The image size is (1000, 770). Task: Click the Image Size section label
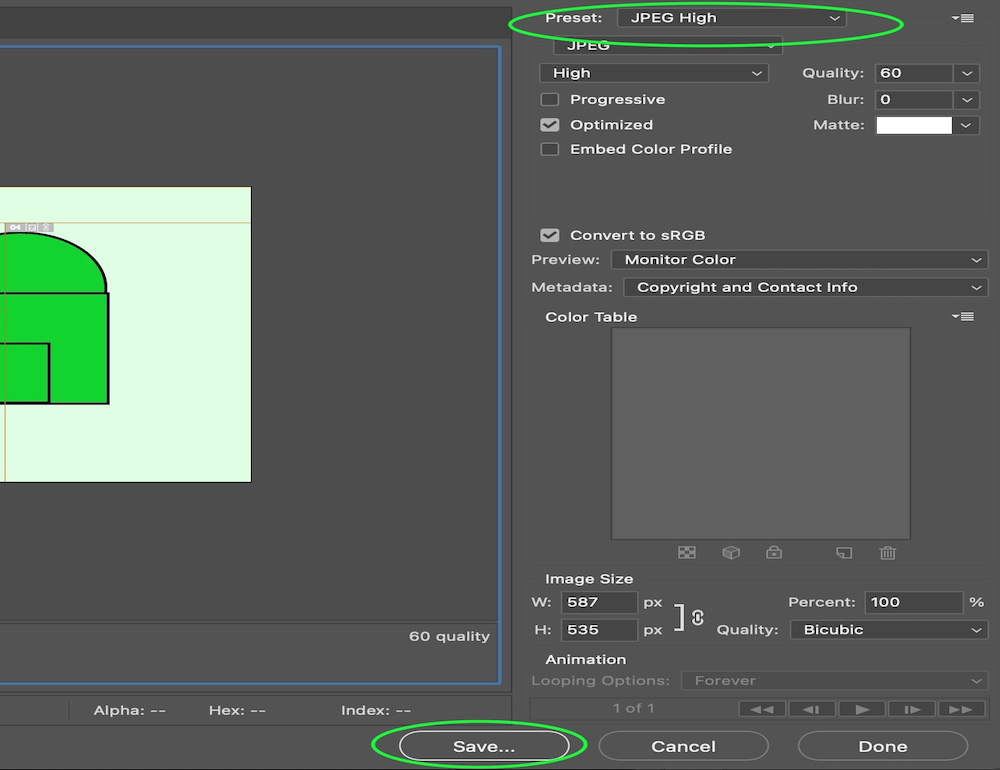tap(589, 579)
